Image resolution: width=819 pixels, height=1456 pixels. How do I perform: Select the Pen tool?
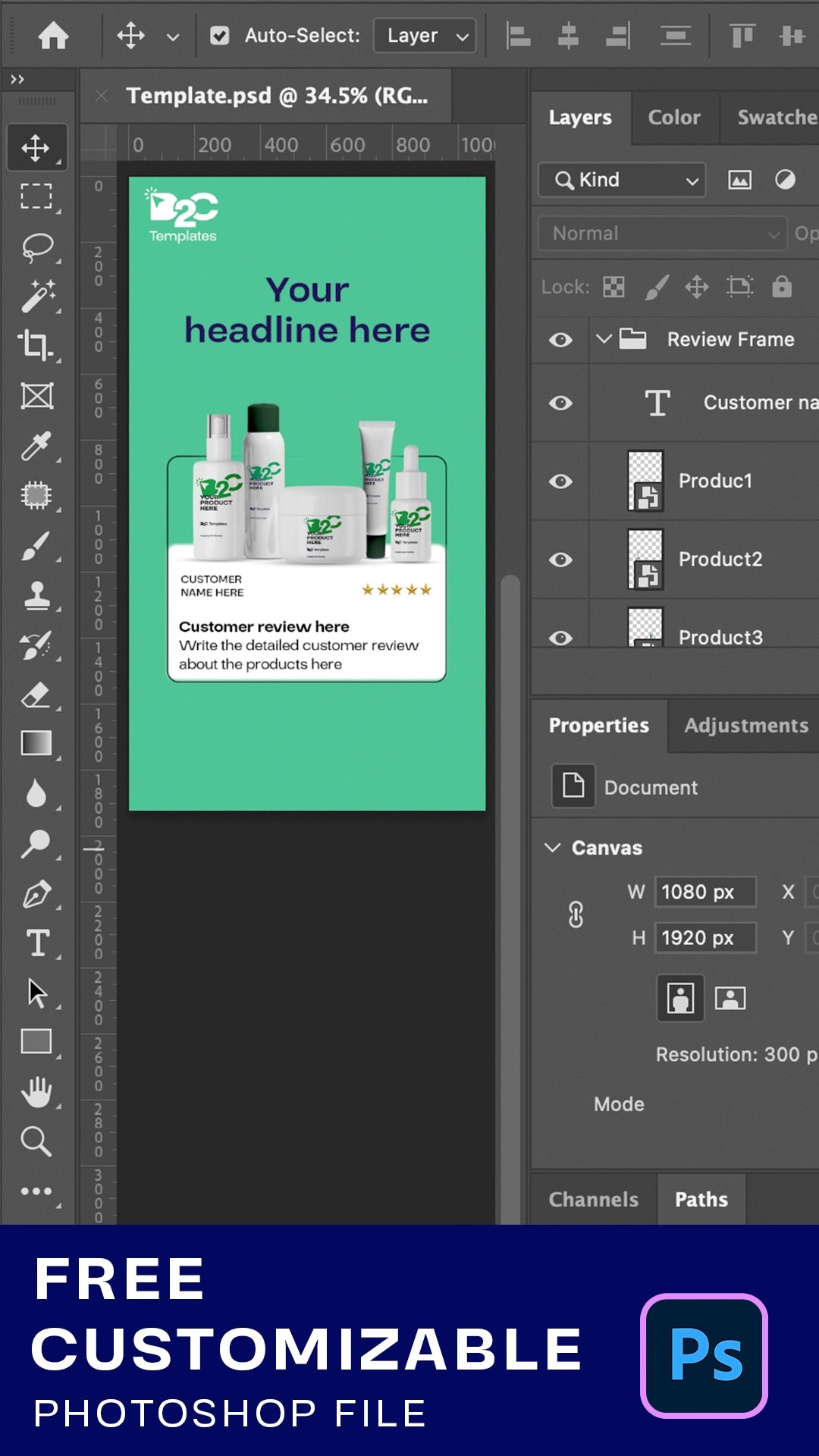[x=36, y=895]
